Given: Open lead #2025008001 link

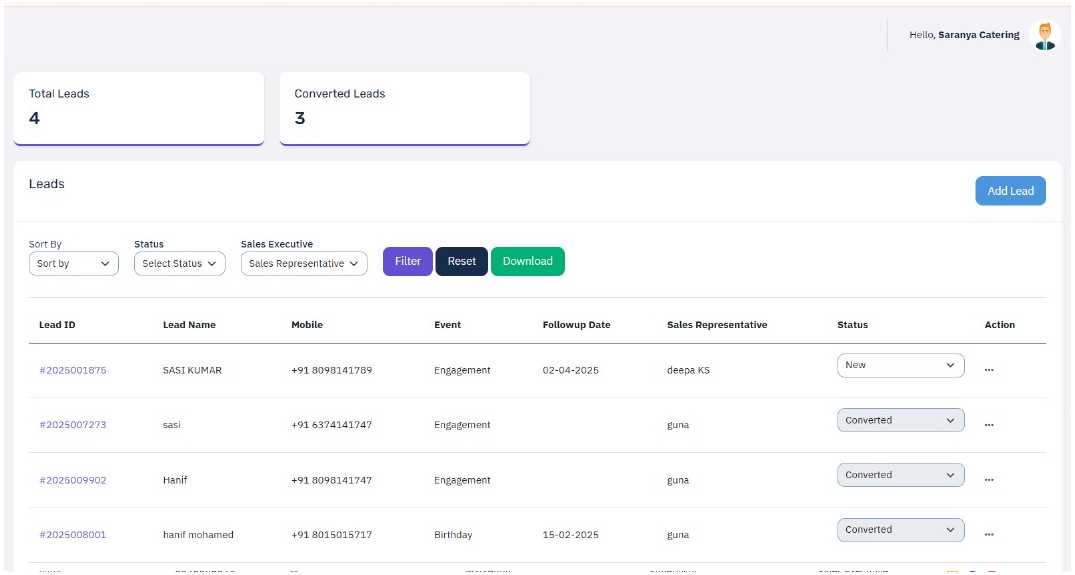Looking at the screenshot, I should pos(73,535).
